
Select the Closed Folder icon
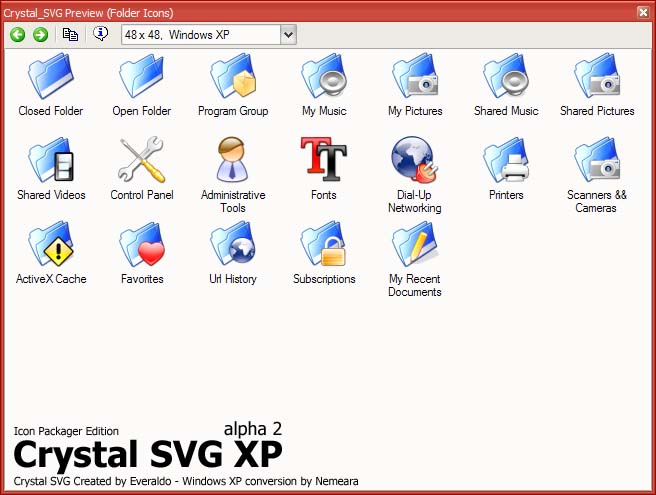coord(51,75)
